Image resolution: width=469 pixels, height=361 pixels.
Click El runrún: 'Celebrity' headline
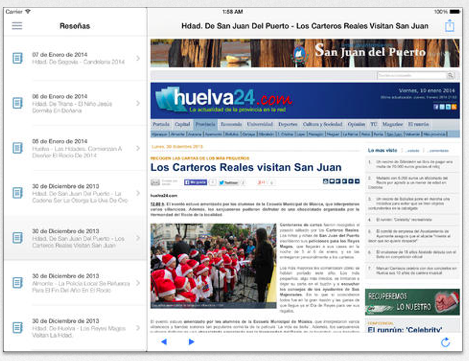pyautogui.click(x=405, y=330)
